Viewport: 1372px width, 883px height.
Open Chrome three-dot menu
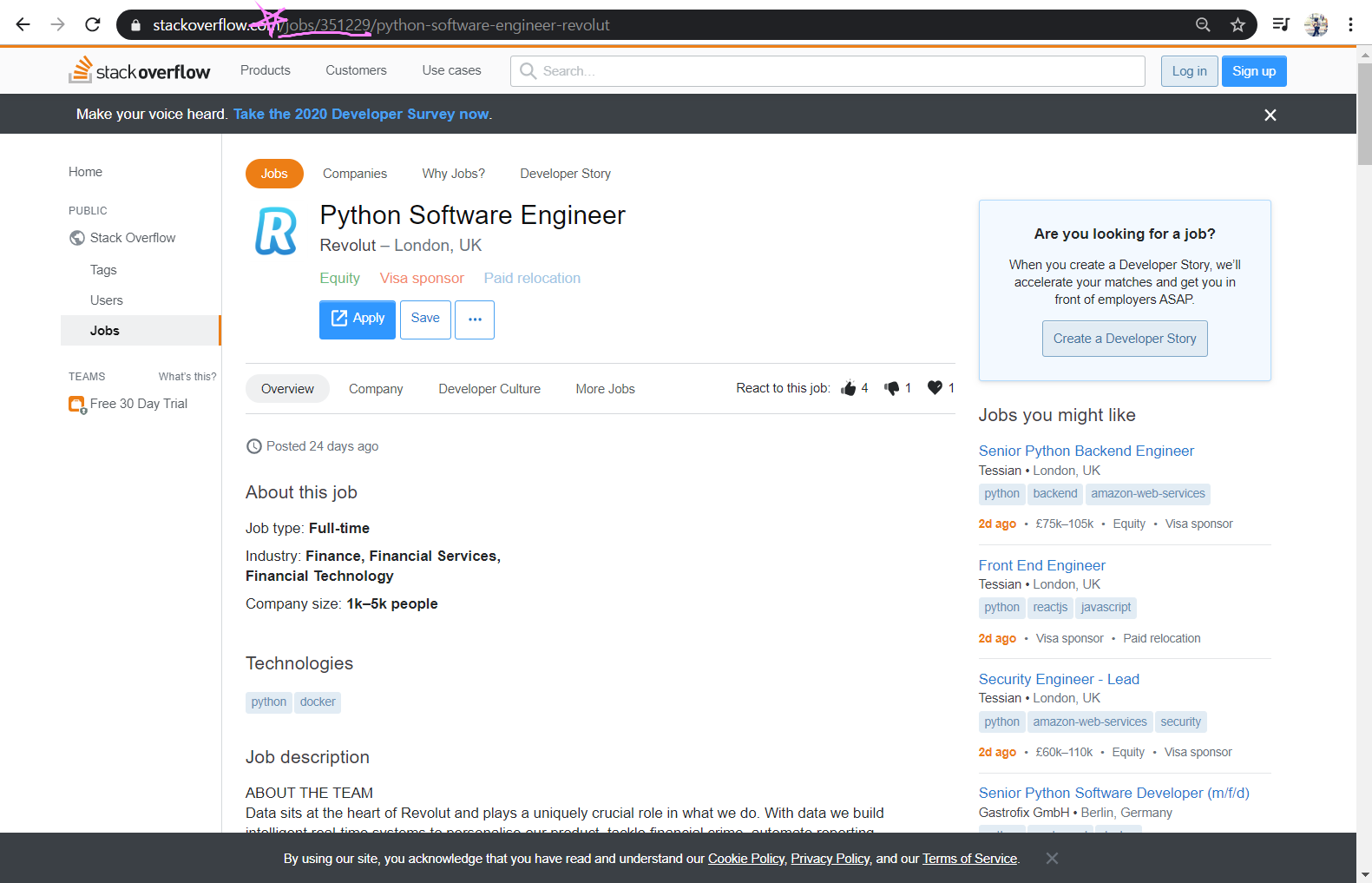click(x=1350, y=24)
